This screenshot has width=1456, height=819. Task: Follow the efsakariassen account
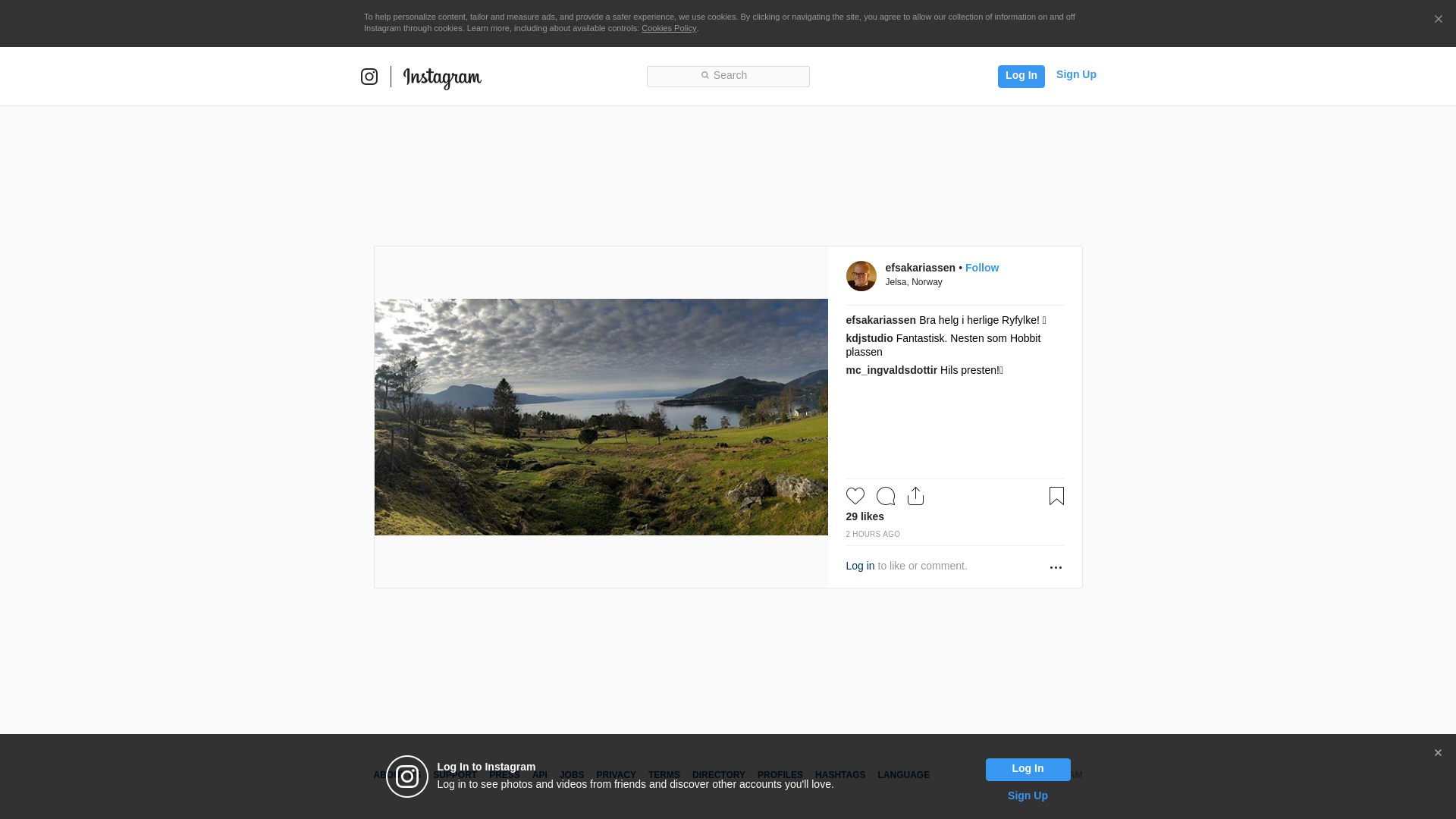click(981, 268)
